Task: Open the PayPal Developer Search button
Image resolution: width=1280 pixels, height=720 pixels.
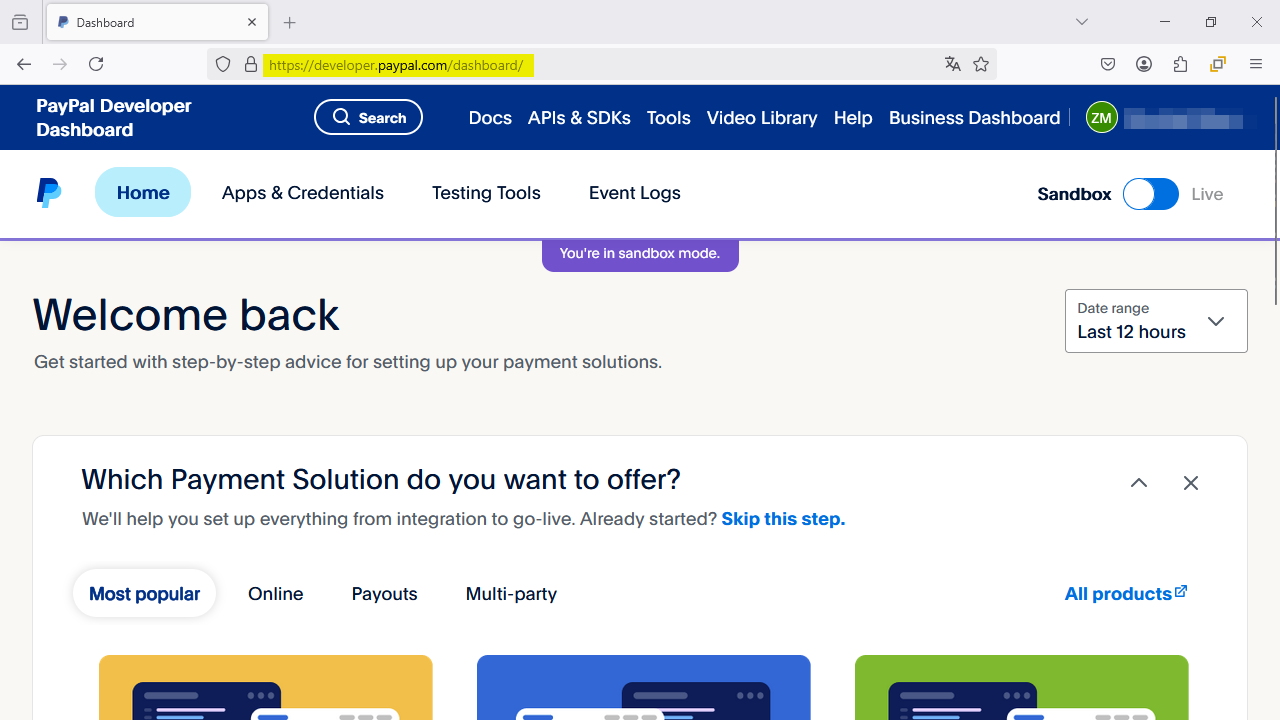Action: tap(368, 117)
